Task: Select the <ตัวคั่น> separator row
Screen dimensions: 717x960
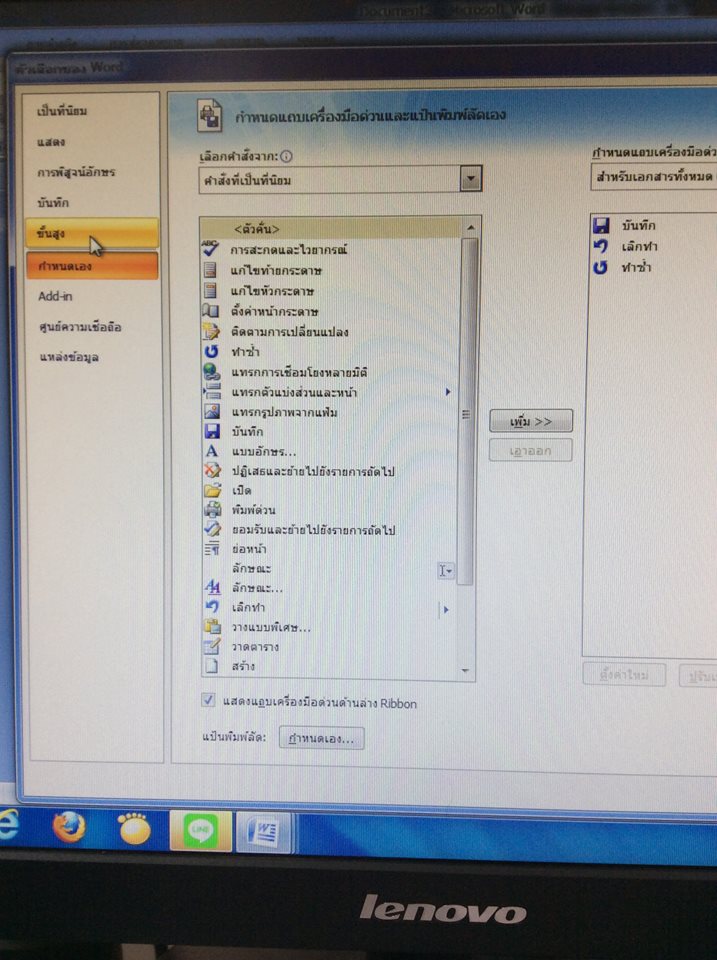Action: [331, 229]
